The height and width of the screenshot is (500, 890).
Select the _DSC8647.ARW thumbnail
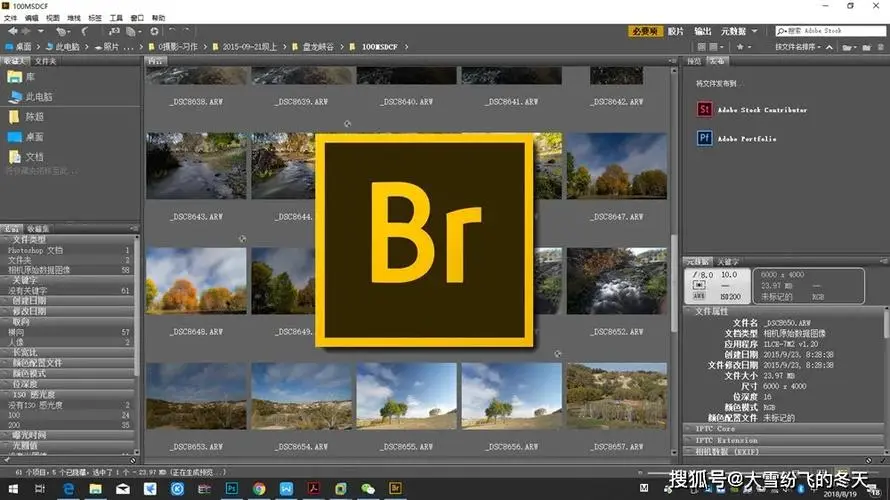[617, 166]
